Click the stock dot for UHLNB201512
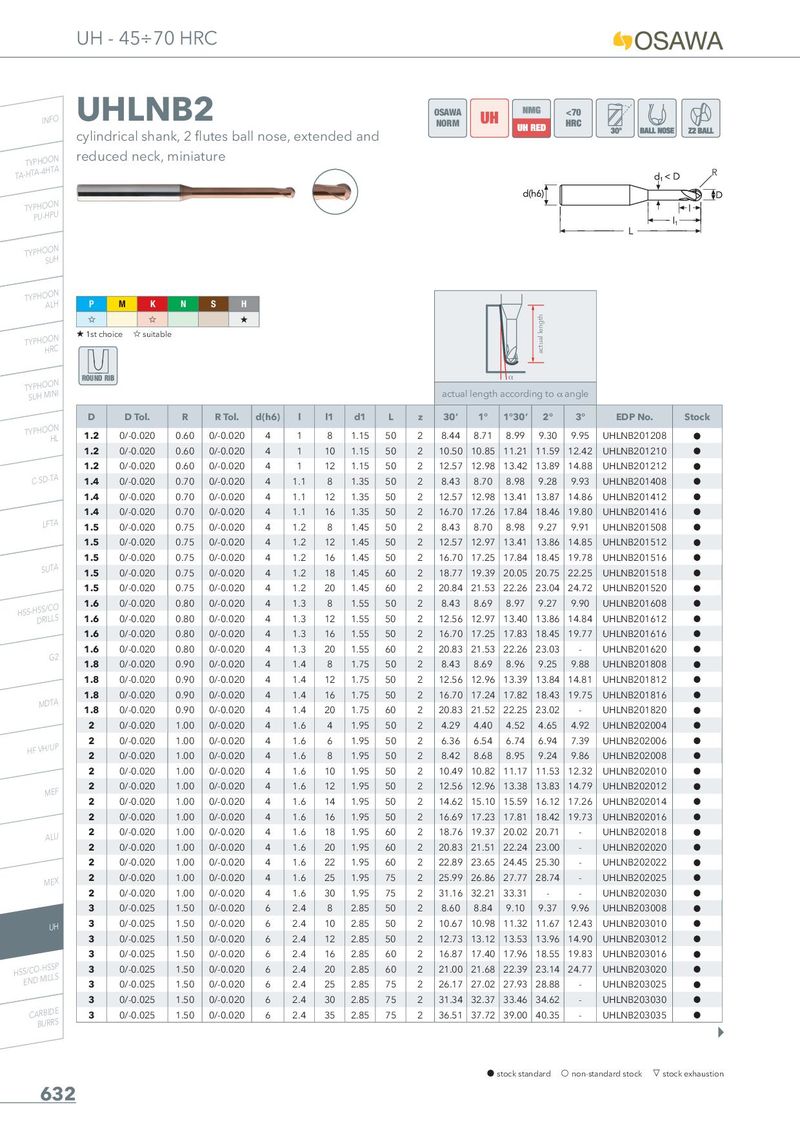The height and width of the screenshot is (1132, 800). coord(697,542)
